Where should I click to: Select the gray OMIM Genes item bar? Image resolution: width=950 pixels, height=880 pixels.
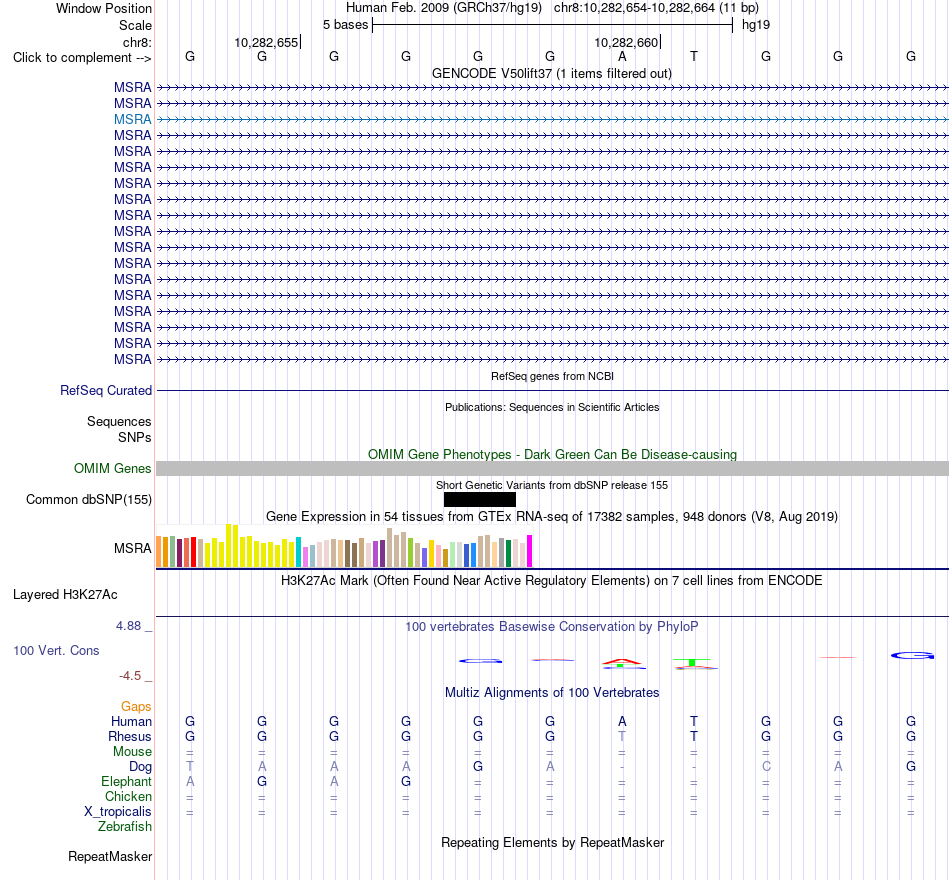tap(553, 468)
